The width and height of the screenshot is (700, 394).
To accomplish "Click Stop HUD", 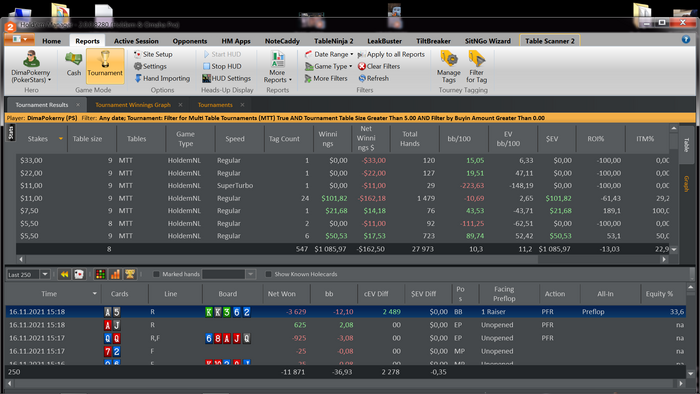I will coord(222,66).
